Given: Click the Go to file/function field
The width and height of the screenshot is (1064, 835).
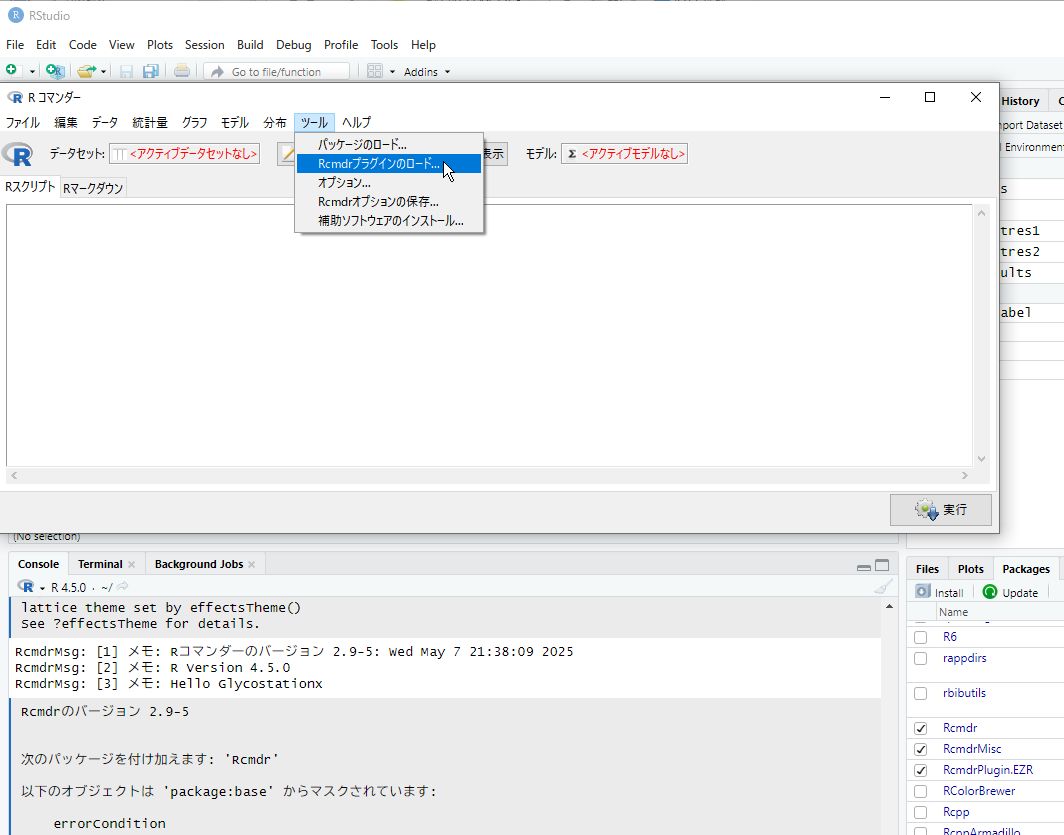Looking at the screenshot, I should coord(276,72).
